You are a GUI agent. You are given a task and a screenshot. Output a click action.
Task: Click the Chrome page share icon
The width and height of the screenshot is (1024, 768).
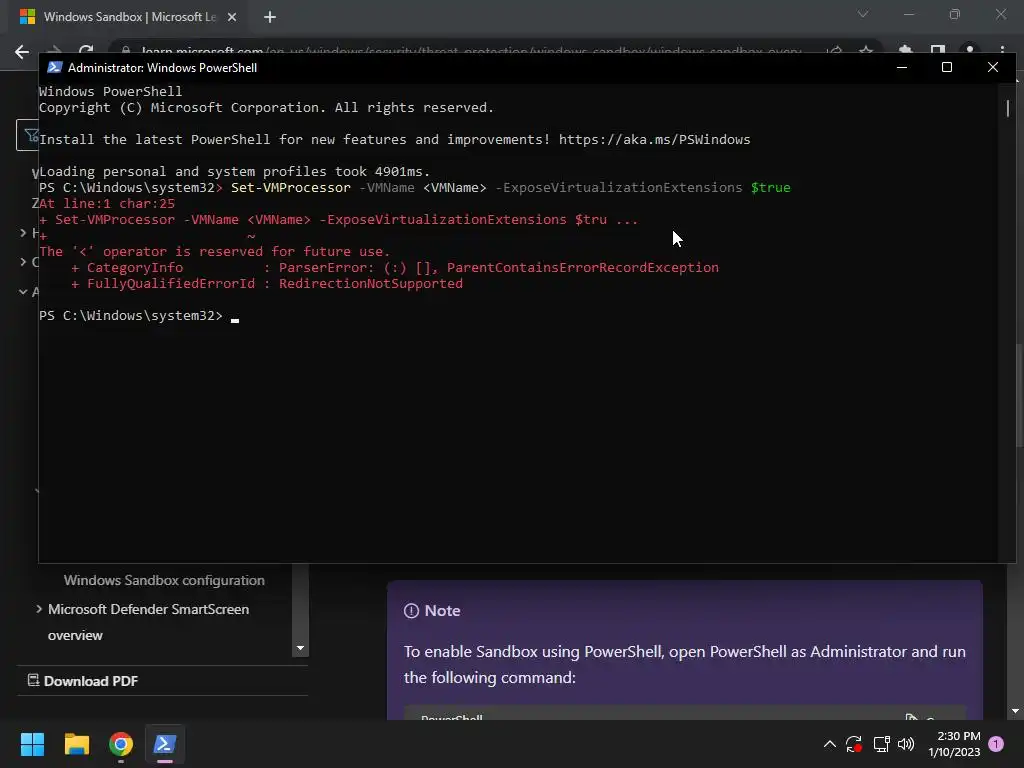[834, 51]
